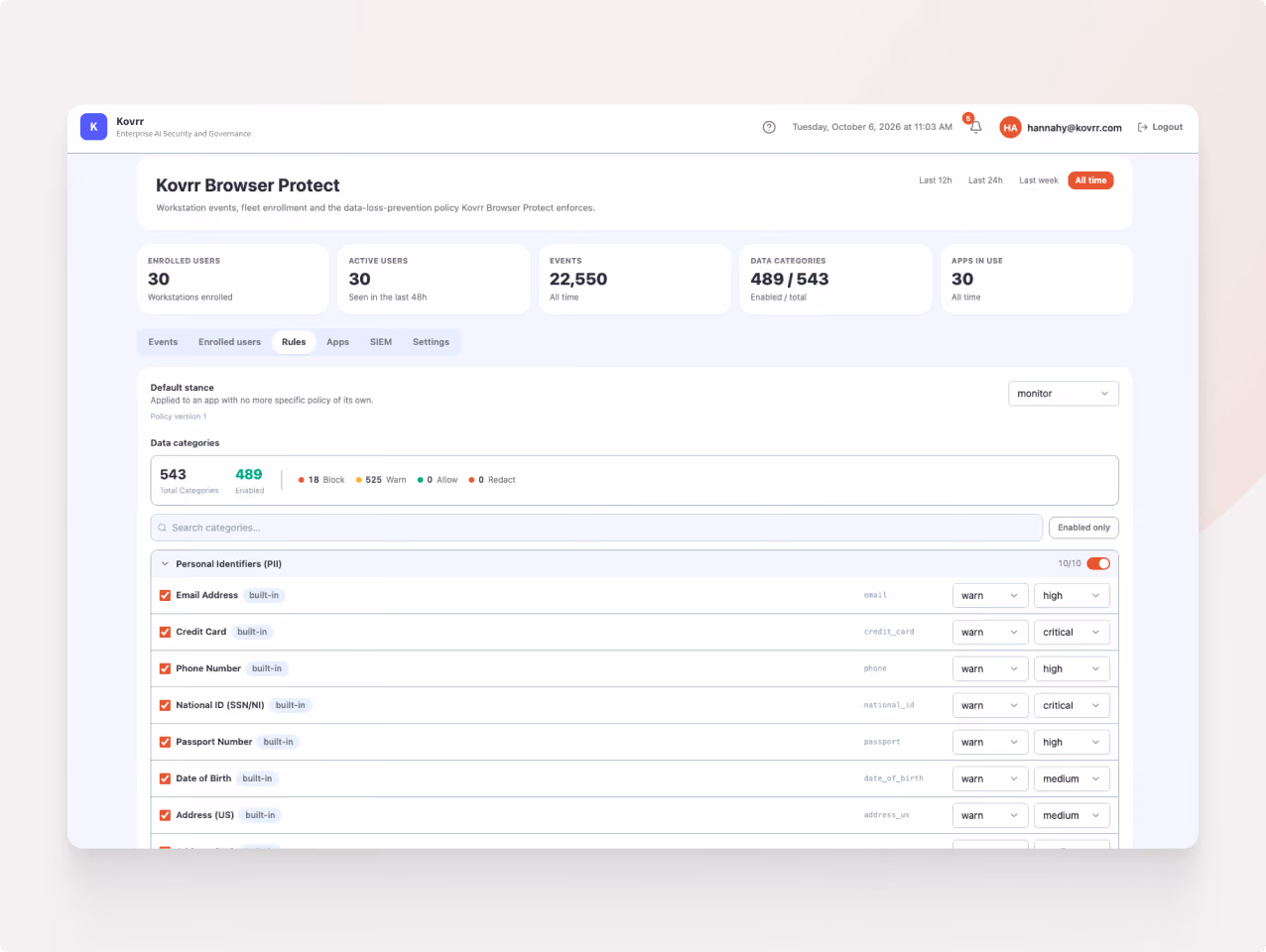Image resolution: width=1266 pixels, height=952 pixels.
Task: Click the Kovrr K logo icon
Action: [93, 127]
